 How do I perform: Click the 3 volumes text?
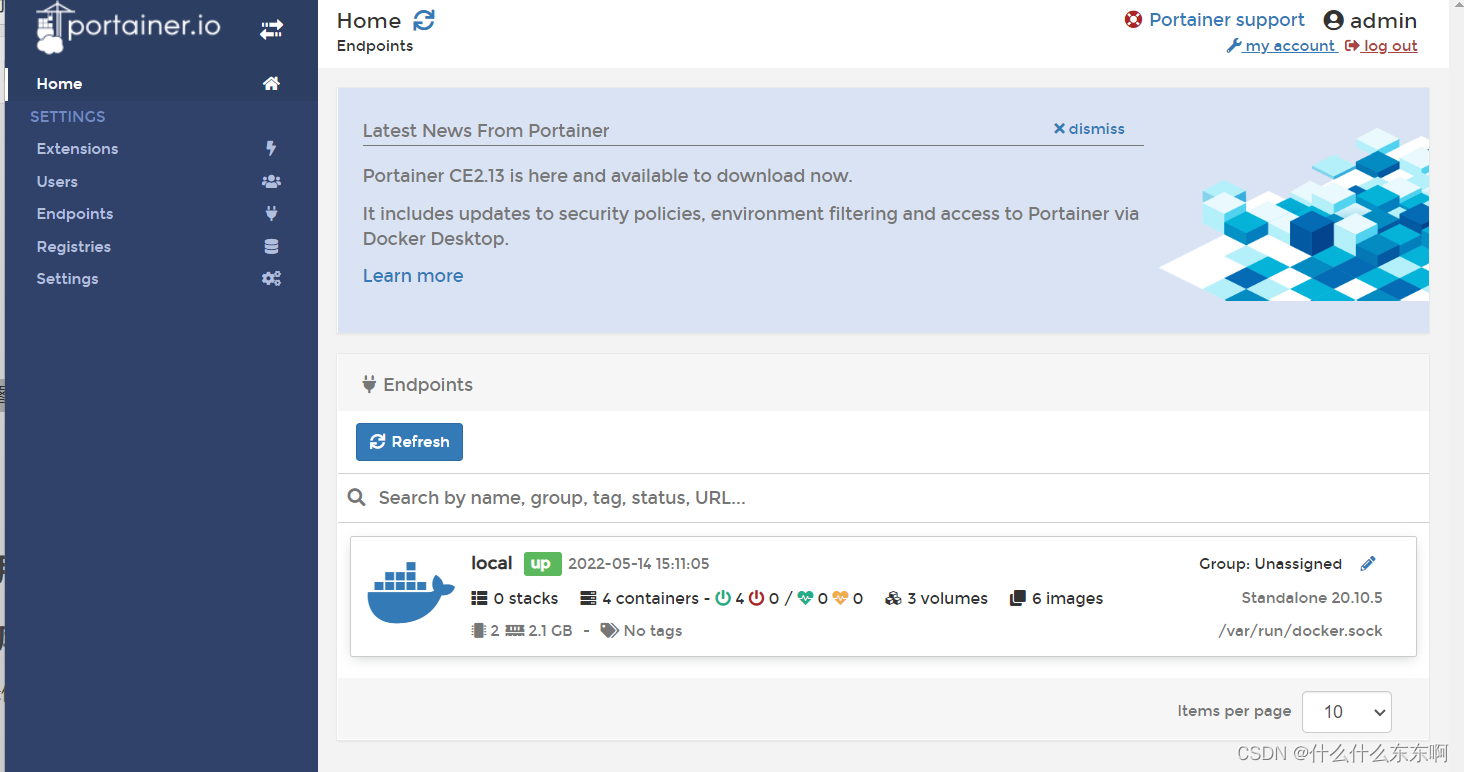pyautogui.click(x=947, y=599)
